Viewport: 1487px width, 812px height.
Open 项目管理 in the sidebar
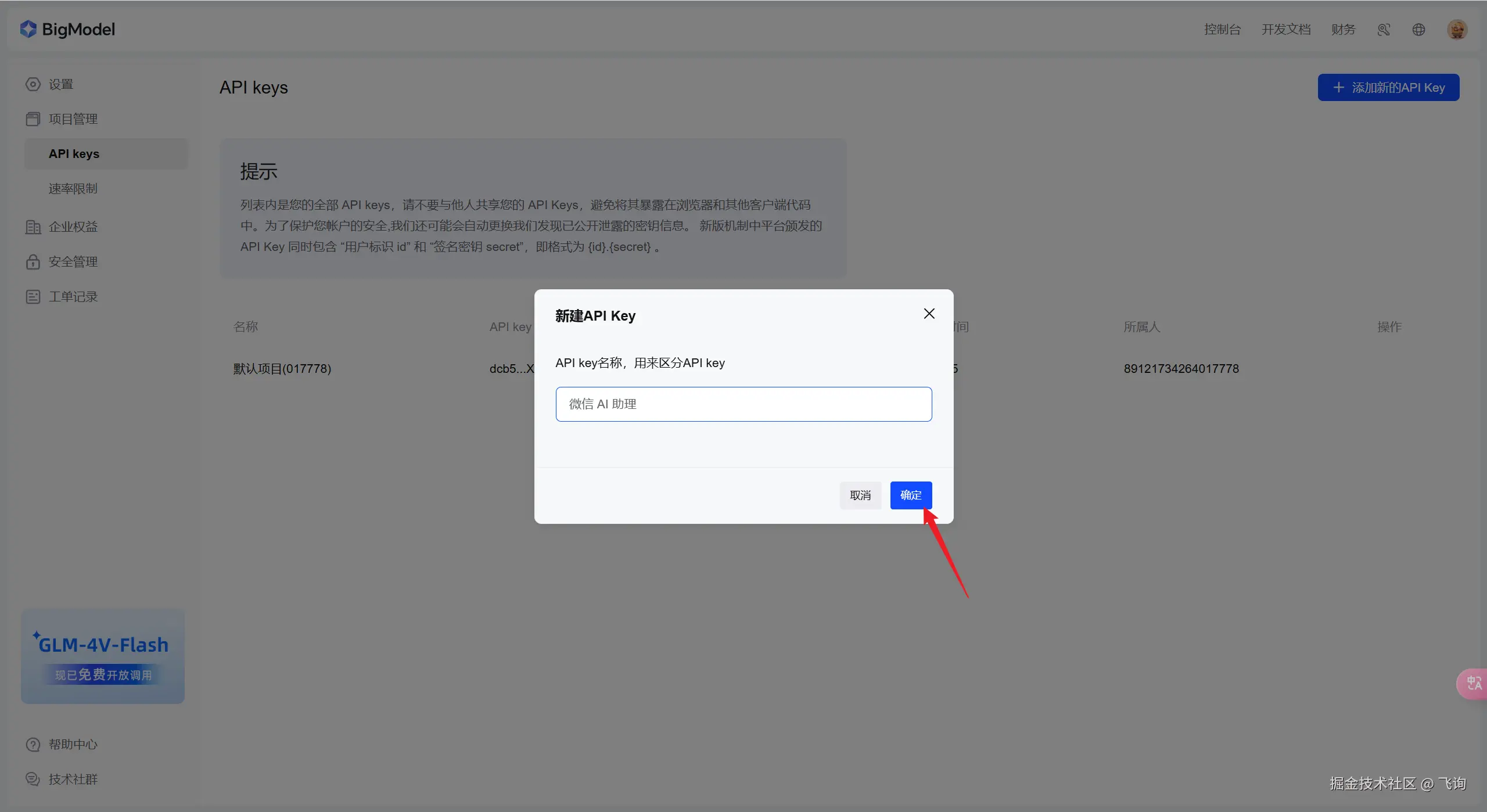tap(72, 119)
